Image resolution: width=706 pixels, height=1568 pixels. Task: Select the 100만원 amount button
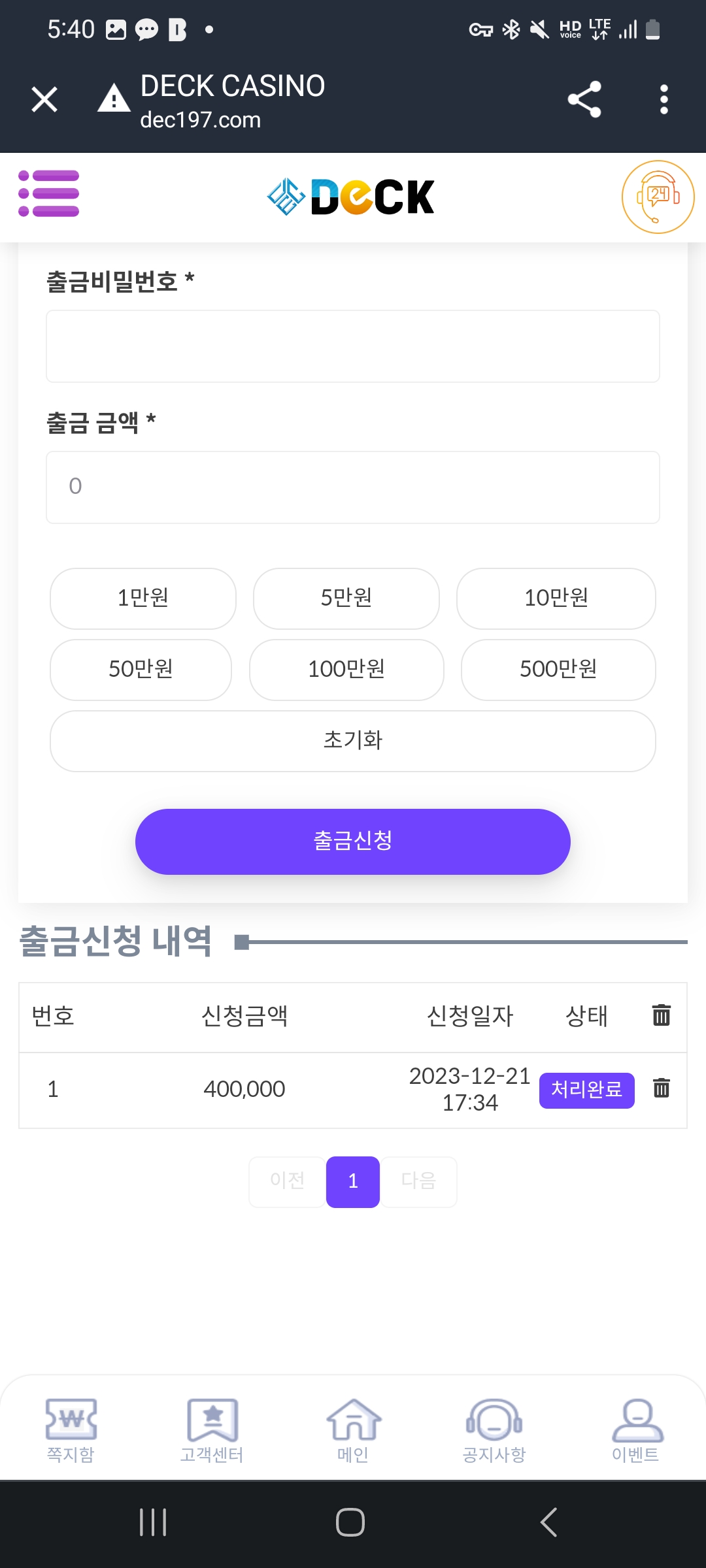(x=346, y=670)
